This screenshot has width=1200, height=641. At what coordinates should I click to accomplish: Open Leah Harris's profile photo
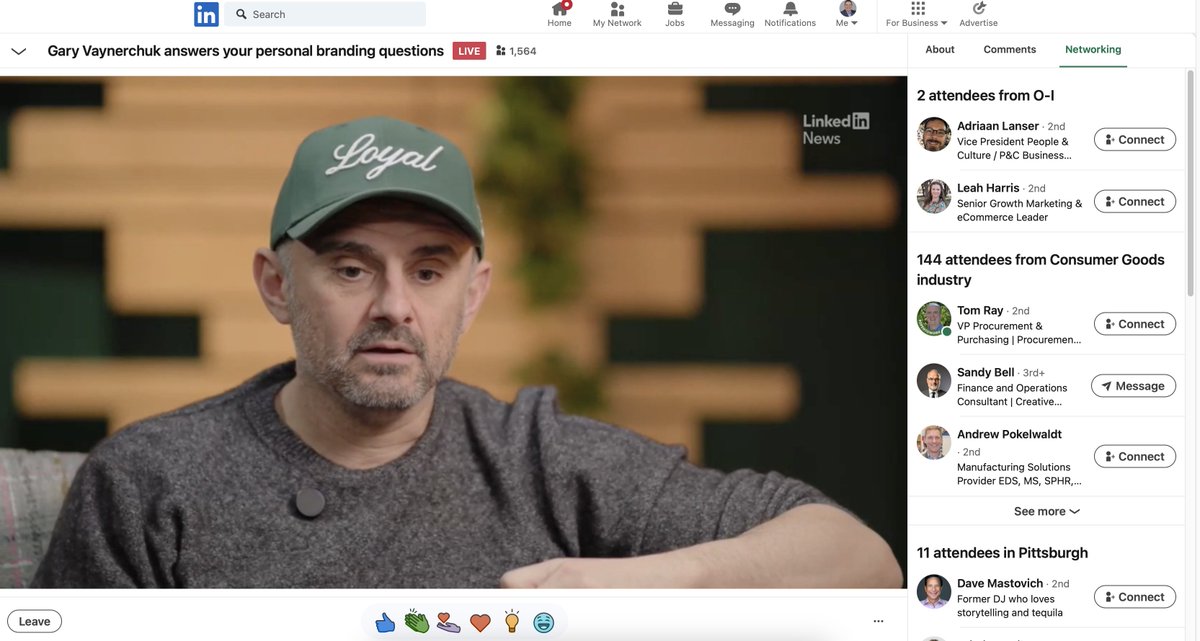pyautogui.click(x=934, y=196)
